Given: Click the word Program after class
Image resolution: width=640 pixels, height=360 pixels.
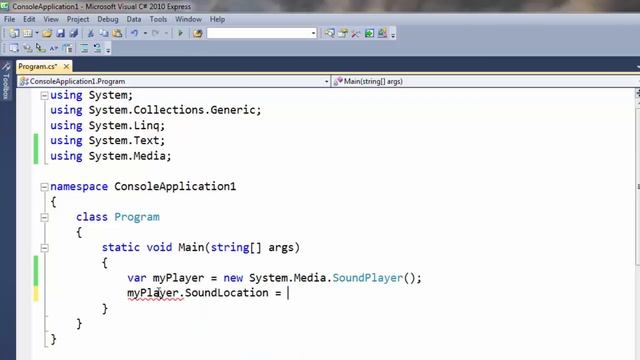Looking at the screenshot, I should (137, 217).
